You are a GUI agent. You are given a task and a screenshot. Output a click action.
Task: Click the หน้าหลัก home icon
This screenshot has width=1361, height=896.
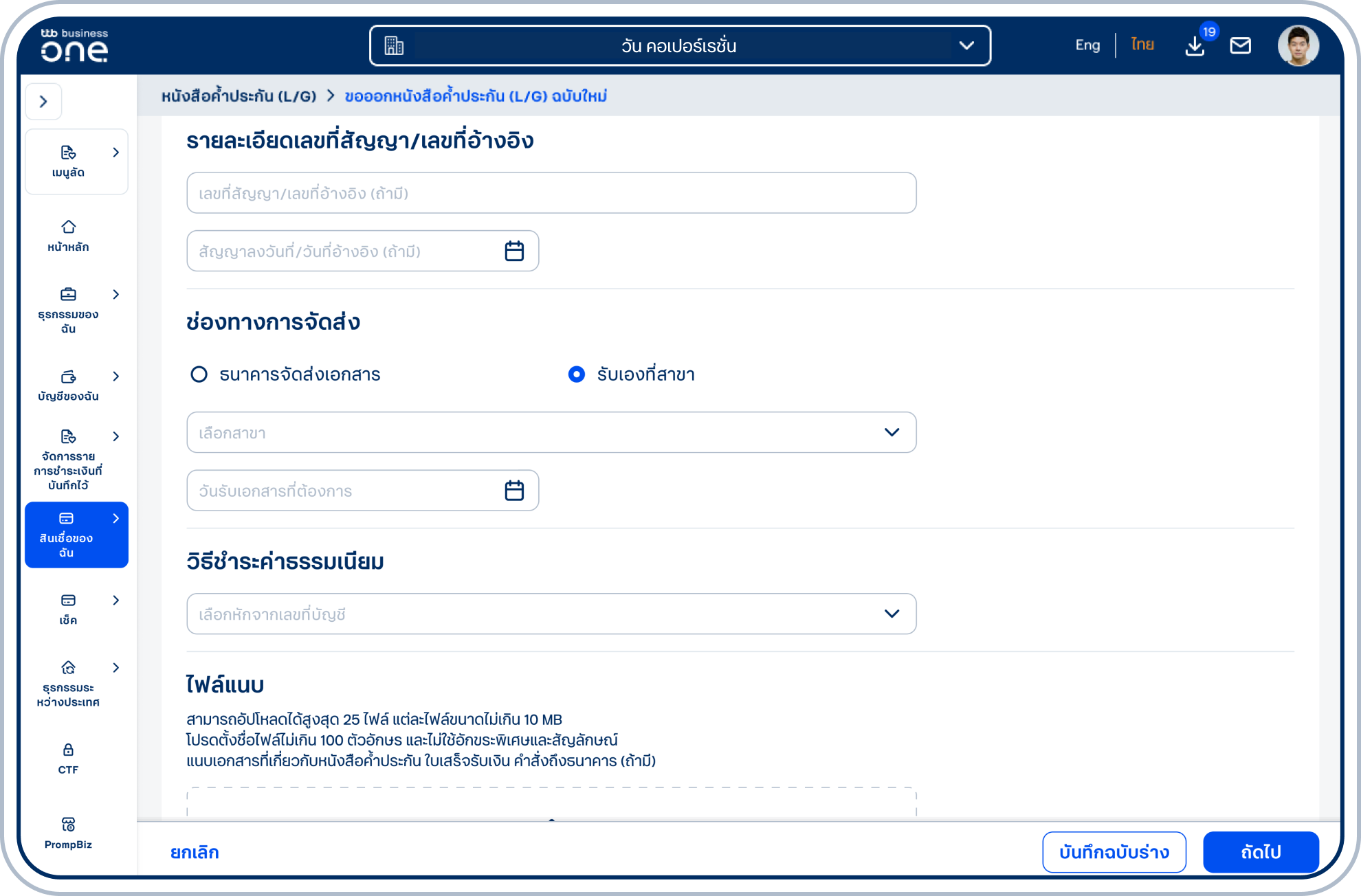(x=68, y=227)
